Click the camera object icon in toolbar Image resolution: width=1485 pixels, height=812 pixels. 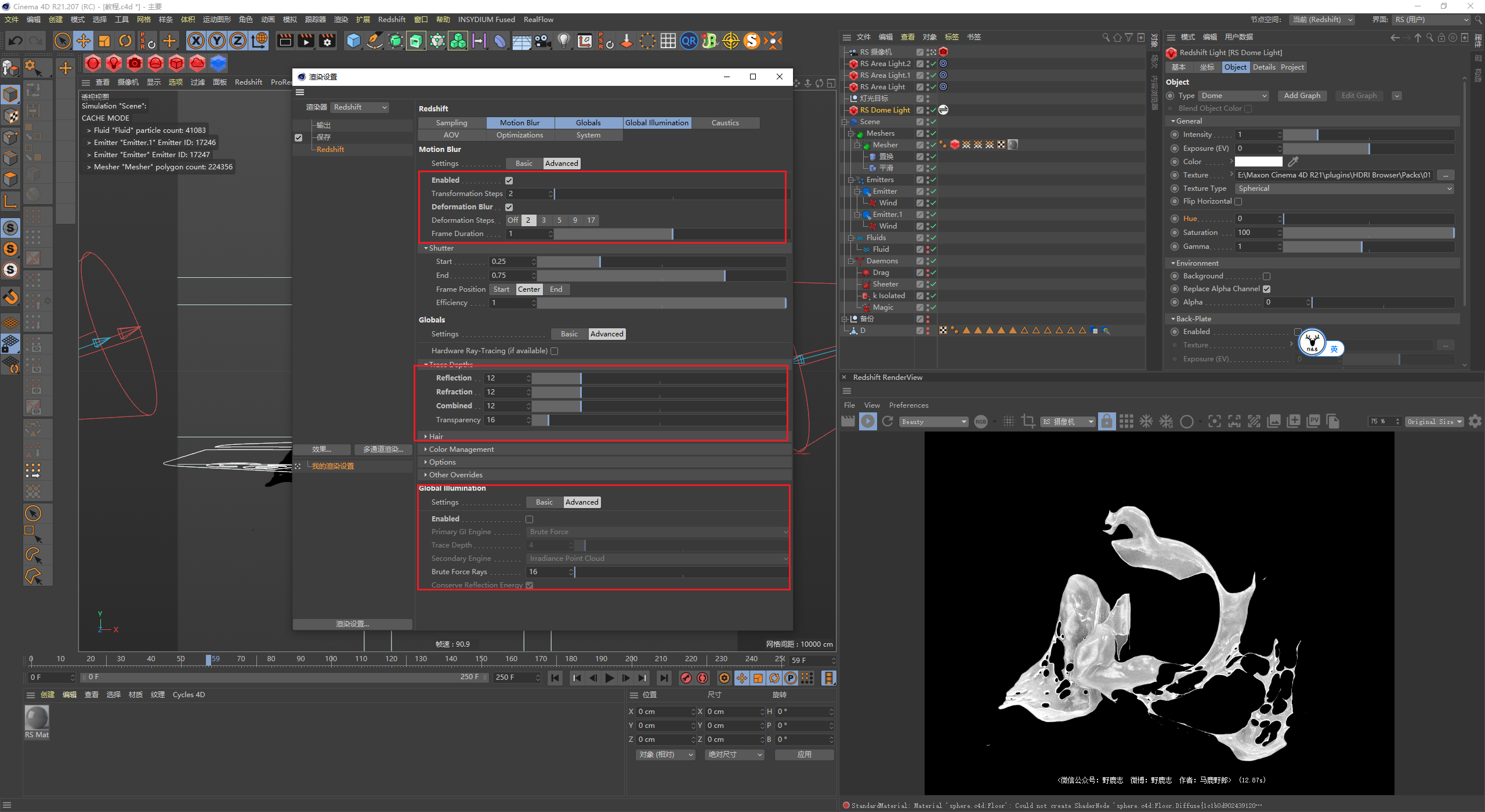click(x=542, y=41)
